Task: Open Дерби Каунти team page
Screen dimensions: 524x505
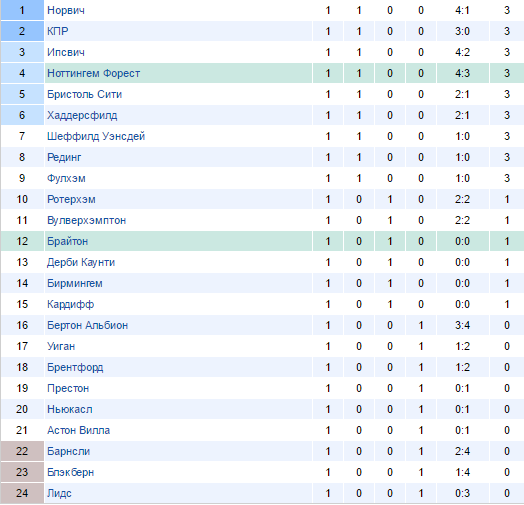Action: [81, 262]
